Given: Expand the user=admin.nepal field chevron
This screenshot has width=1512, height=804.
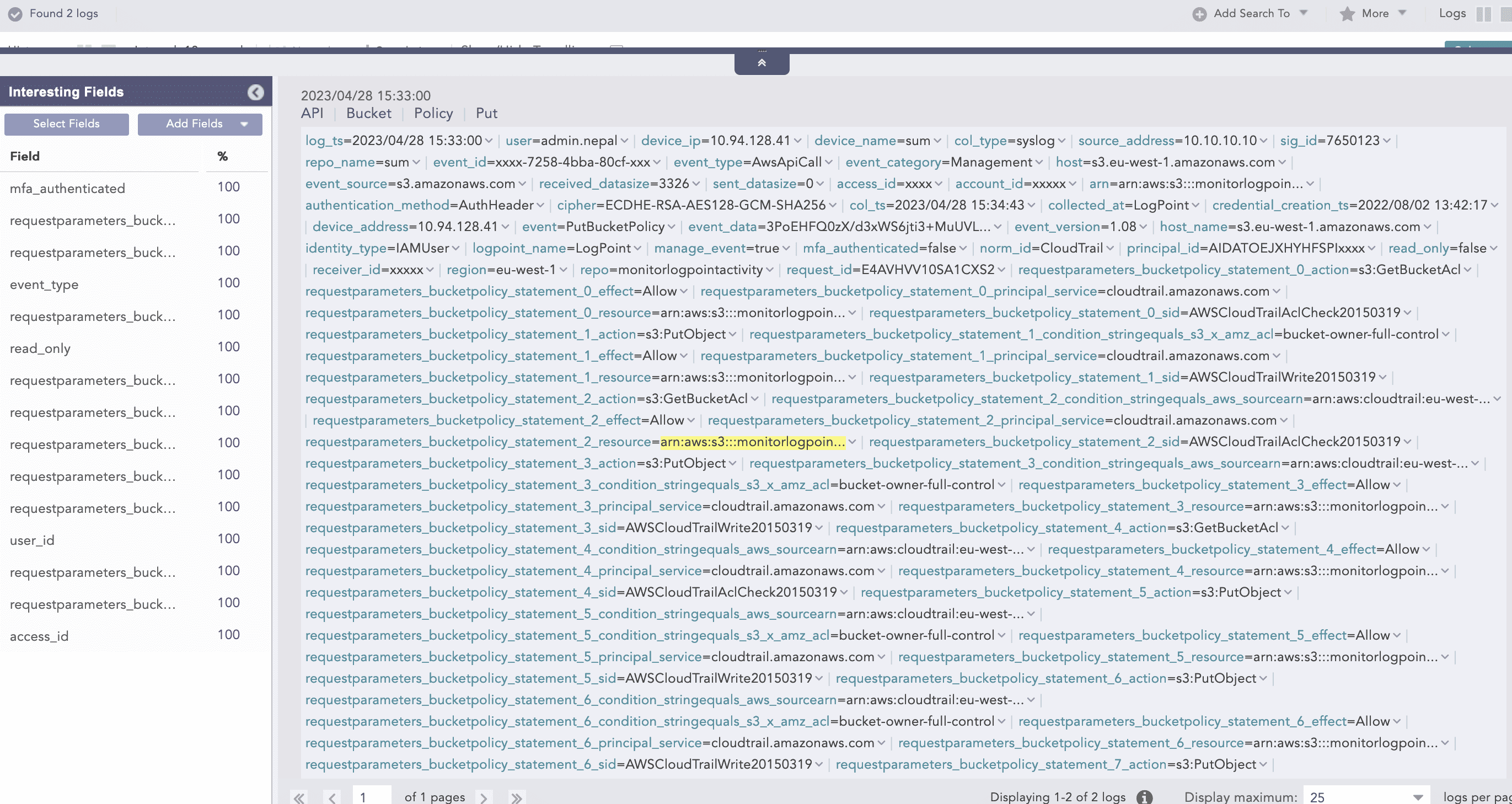Looking at the screenshot, I should (x=625, y=141).
